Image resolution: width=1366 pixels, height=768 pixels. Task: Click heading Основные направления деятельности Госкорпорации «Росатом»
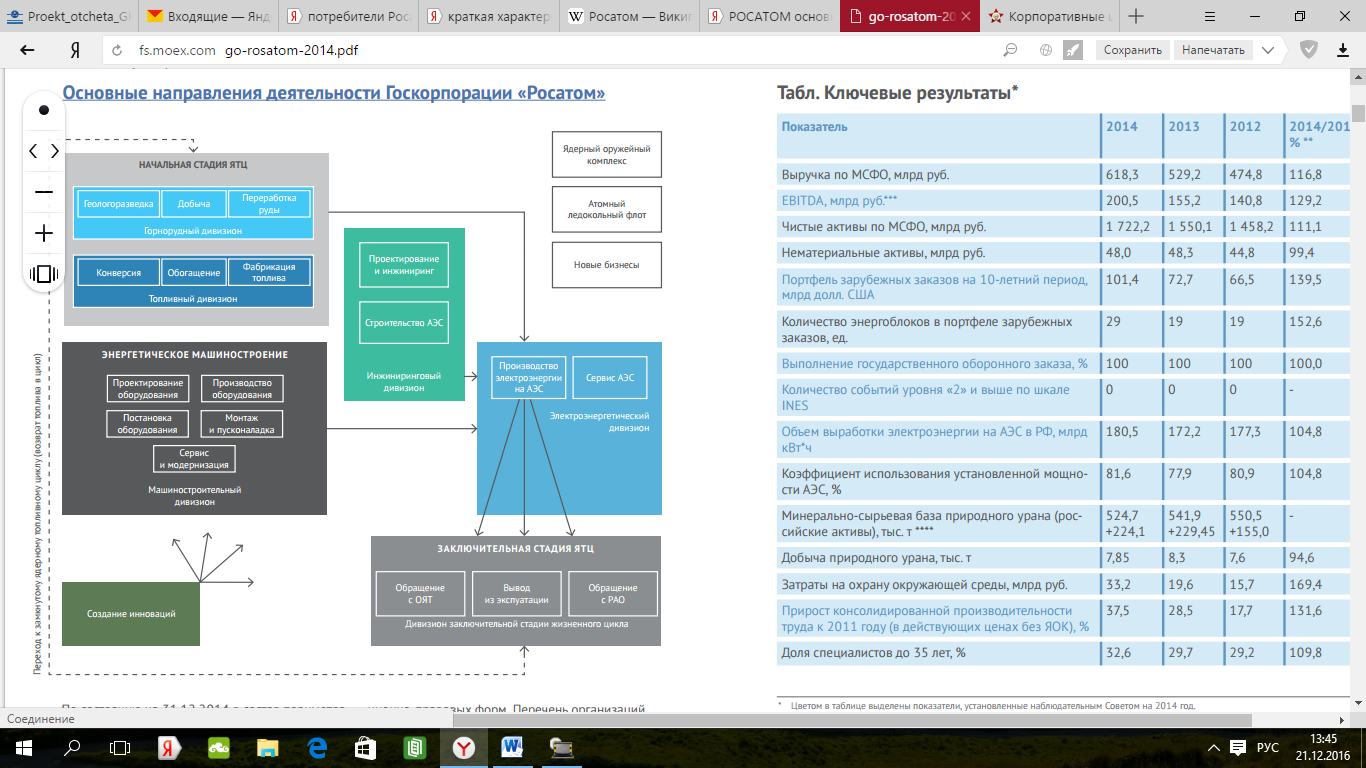[x=334, y=93]
